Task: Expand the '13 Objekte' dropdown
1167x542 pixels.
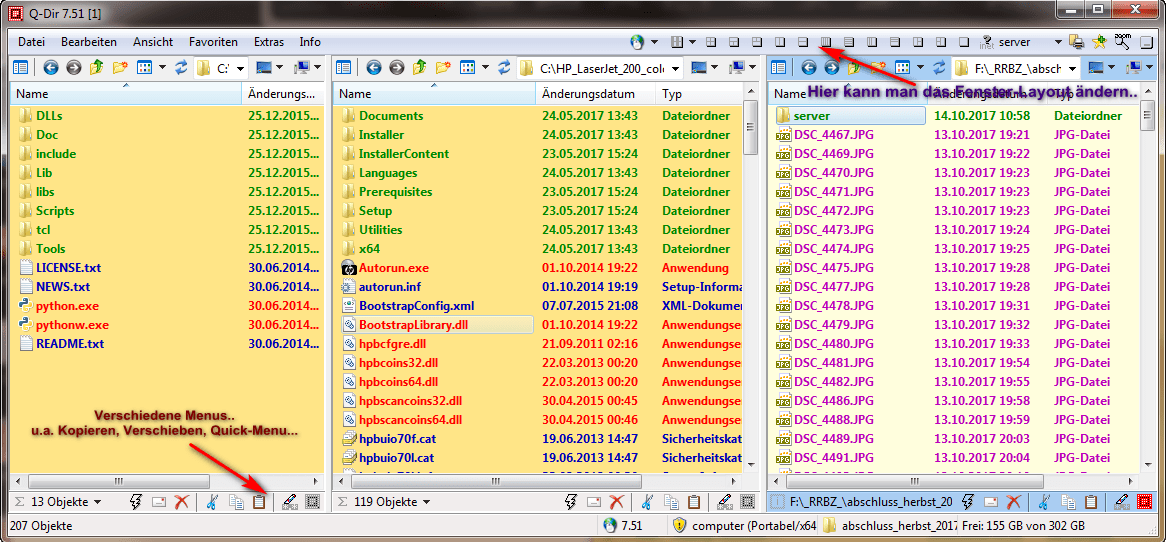Action: (x=97, y=502)
